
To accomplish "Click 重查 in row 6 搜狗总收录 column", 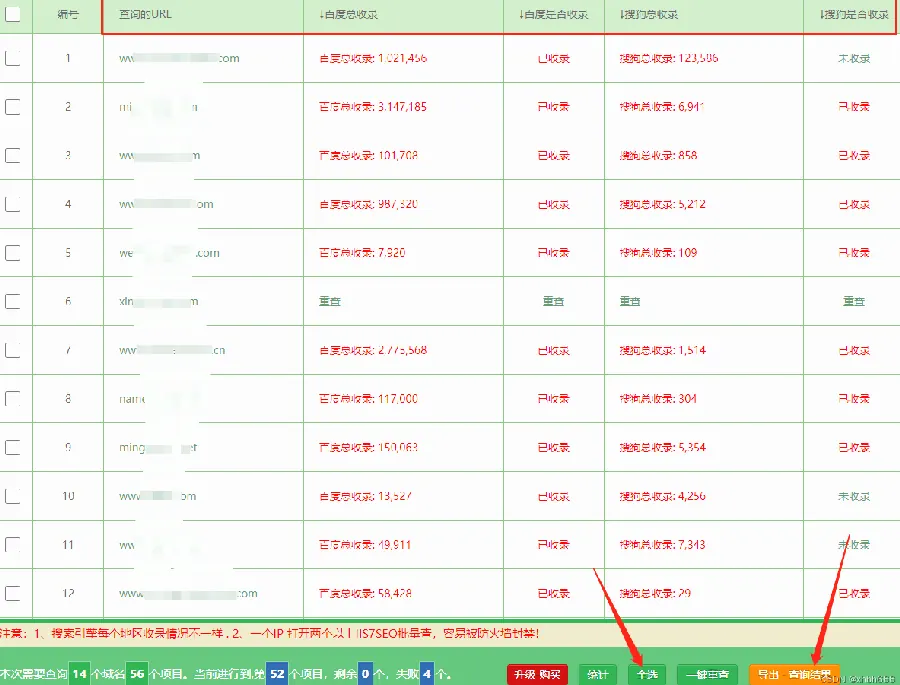I will tap(630, 301).
